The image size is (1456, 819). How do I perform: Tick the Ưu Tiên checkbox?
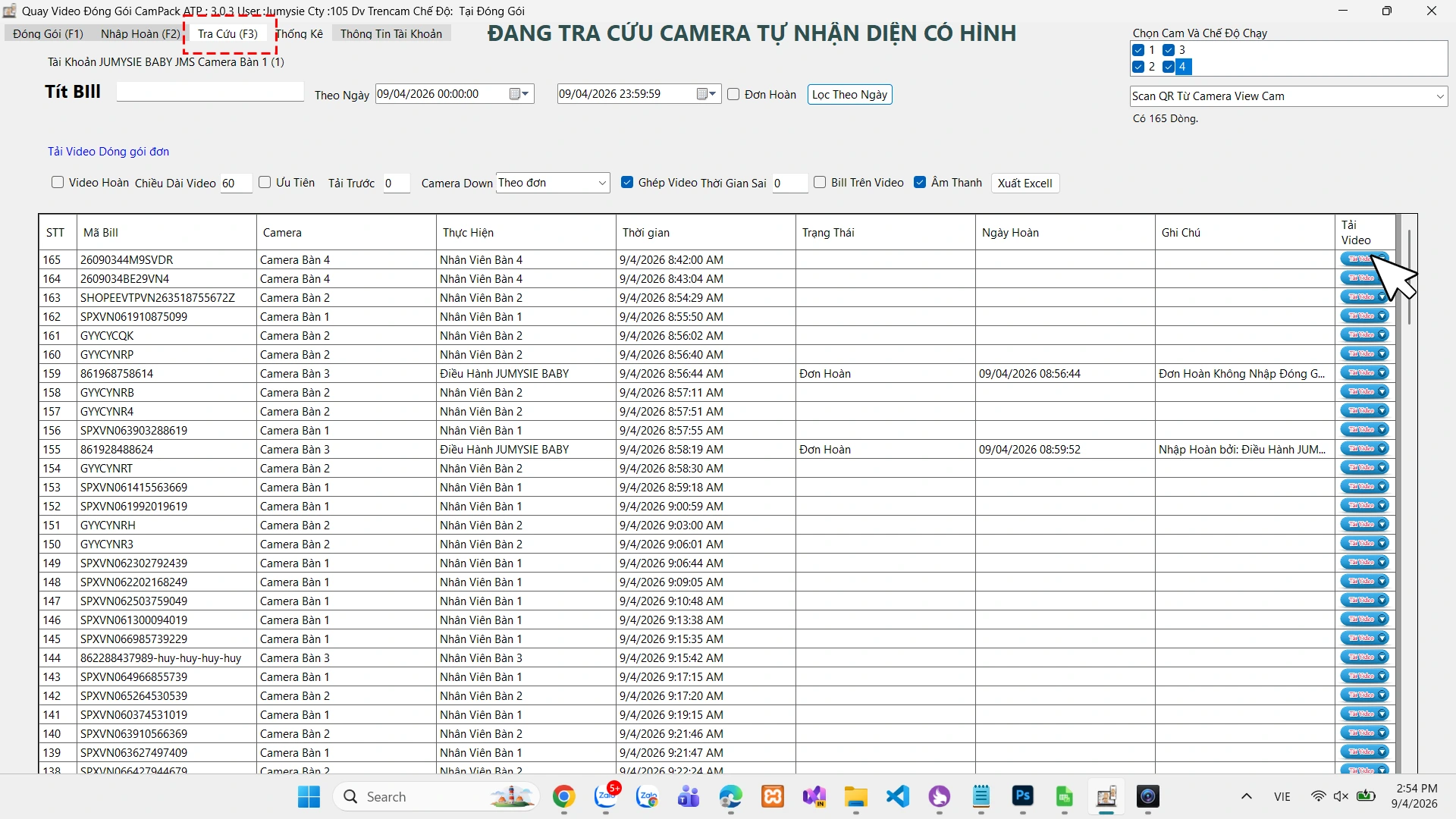[x=265, y=183]
